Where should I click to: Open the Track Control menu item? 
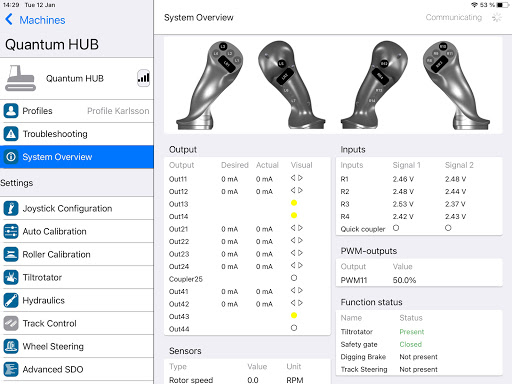click(x=77, y=323)
